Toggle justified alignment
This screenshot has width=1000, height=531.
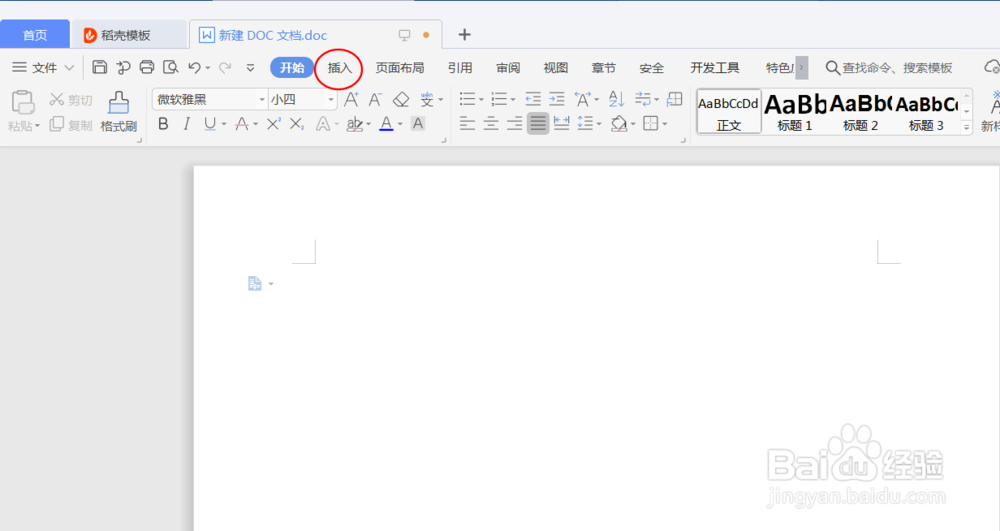[538, 123]
